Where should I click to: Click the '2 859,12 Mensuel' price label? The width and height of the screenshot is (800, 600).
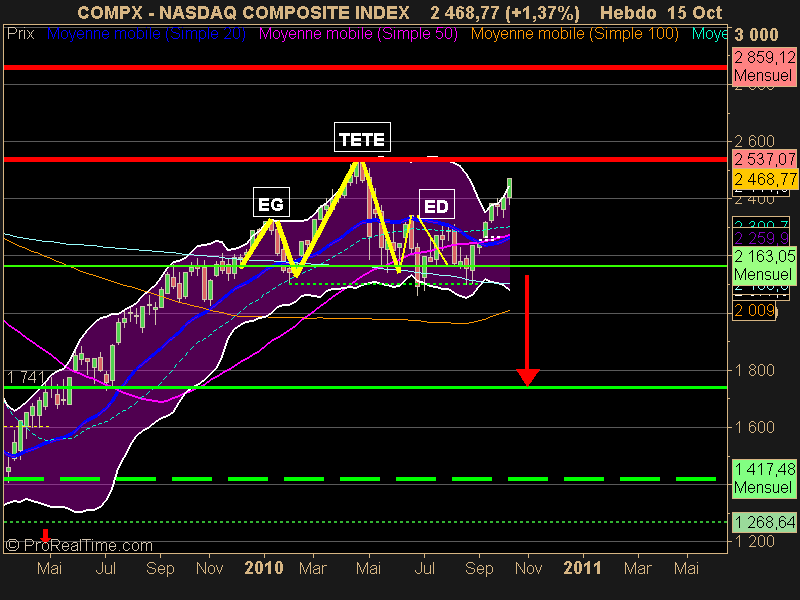click(x=764, y=66)
